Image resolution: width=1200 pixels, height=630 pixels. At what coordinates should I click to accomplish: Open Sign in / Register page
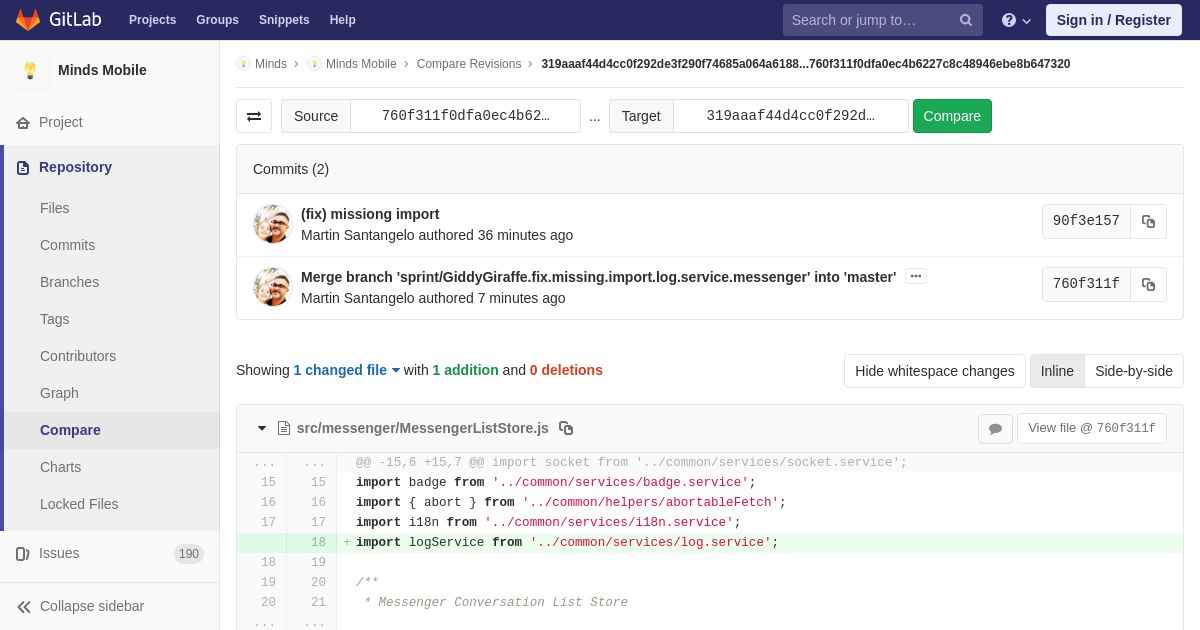pyautogui.click(x=1113, y=20)
